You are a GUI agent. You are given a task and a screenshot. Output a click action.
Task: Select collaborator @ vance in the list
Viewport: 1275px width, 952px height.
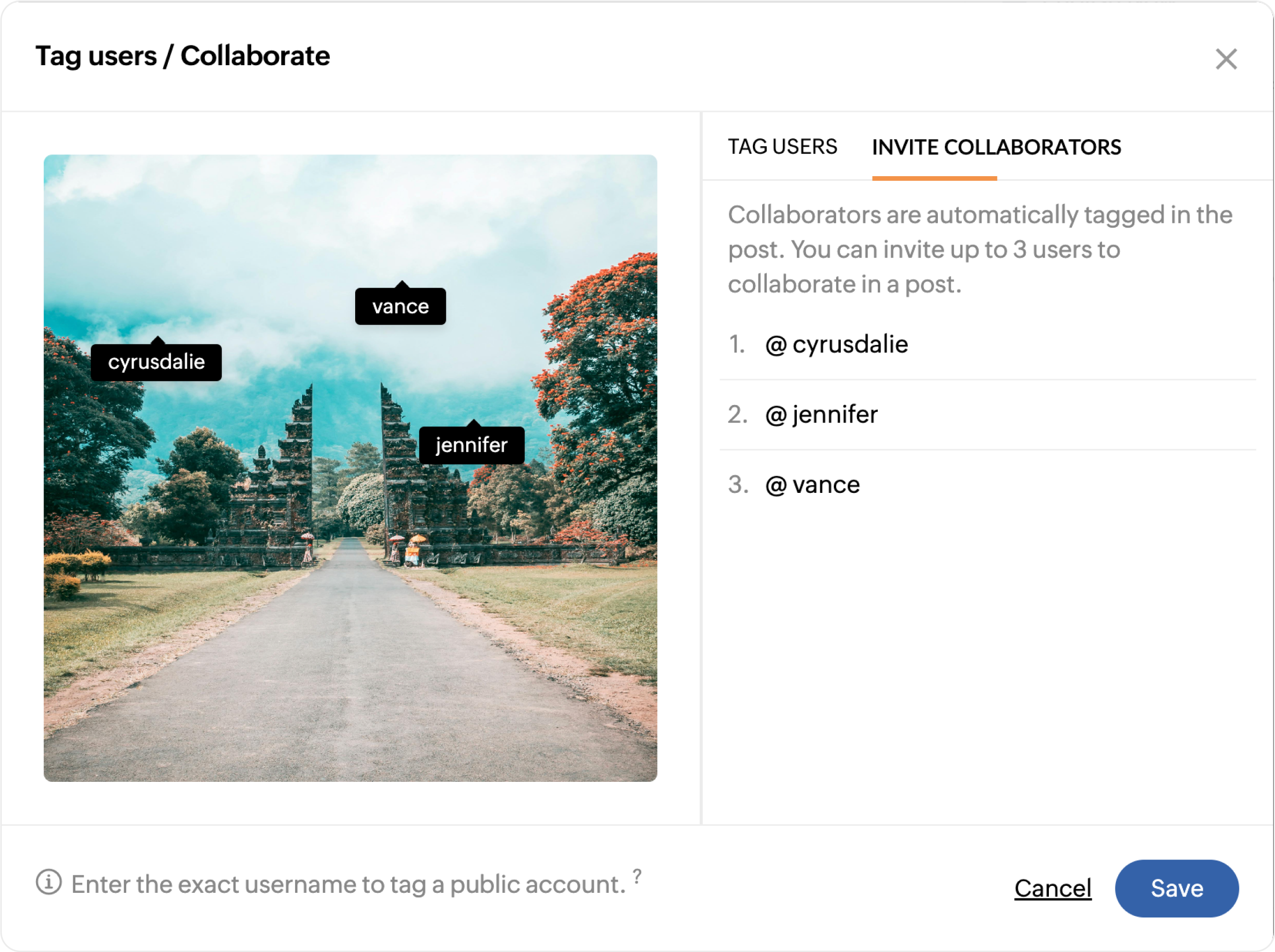point(987,485)
